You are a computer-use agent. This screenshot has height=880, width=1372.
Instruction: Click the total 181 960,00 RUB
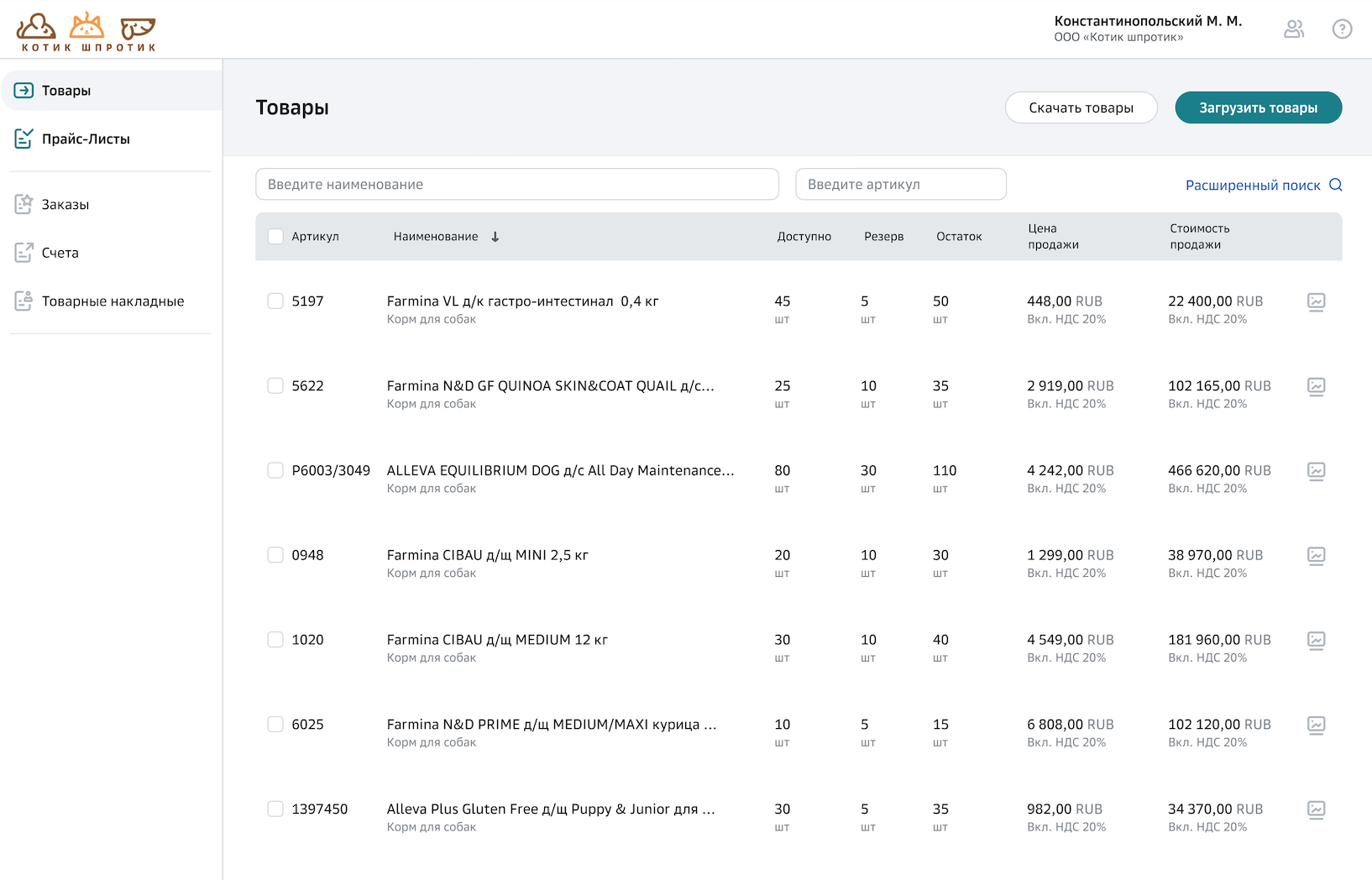point(1219,640)
